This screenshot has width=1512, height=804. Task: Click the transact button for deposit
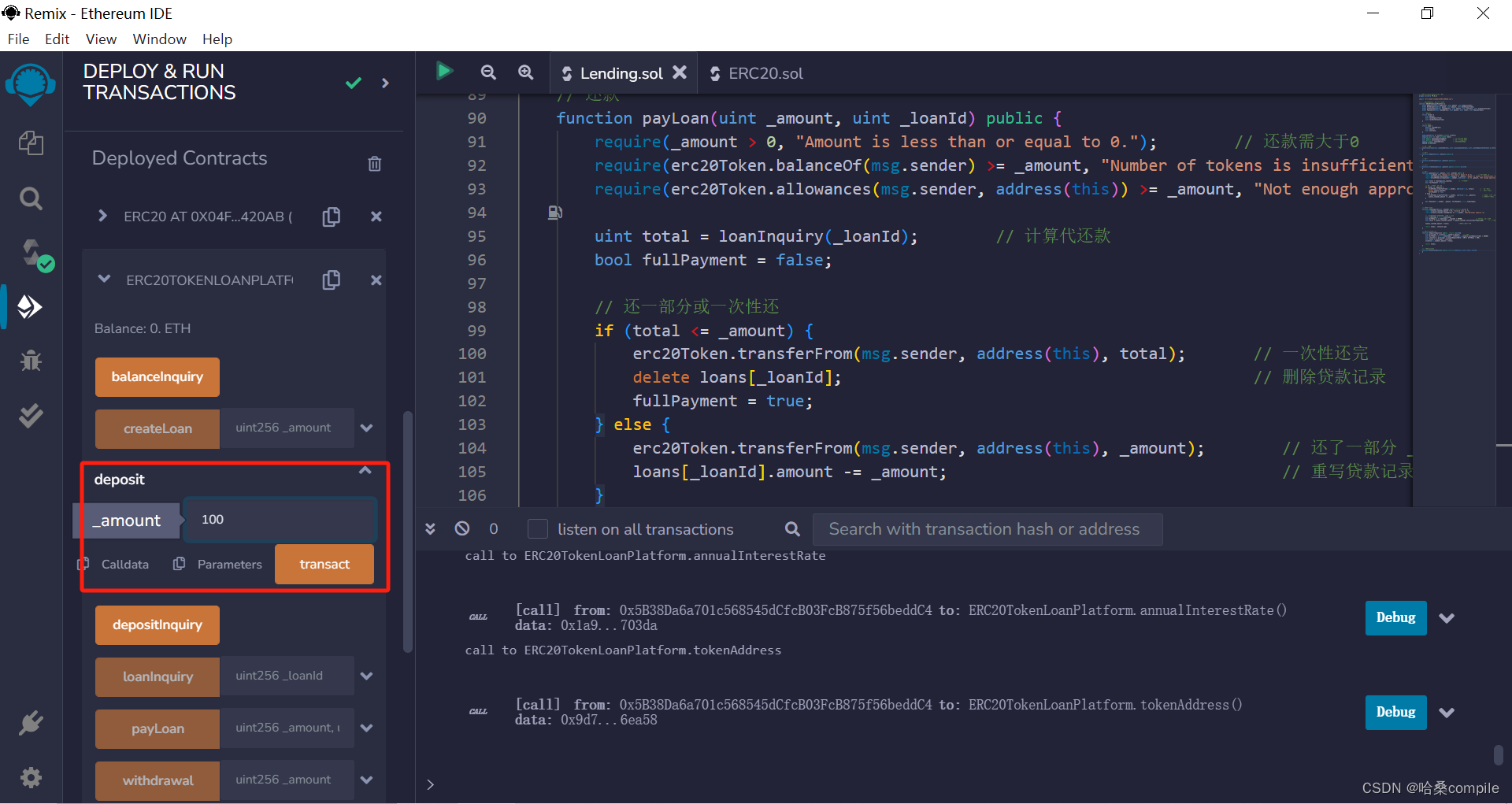(324, 565)
